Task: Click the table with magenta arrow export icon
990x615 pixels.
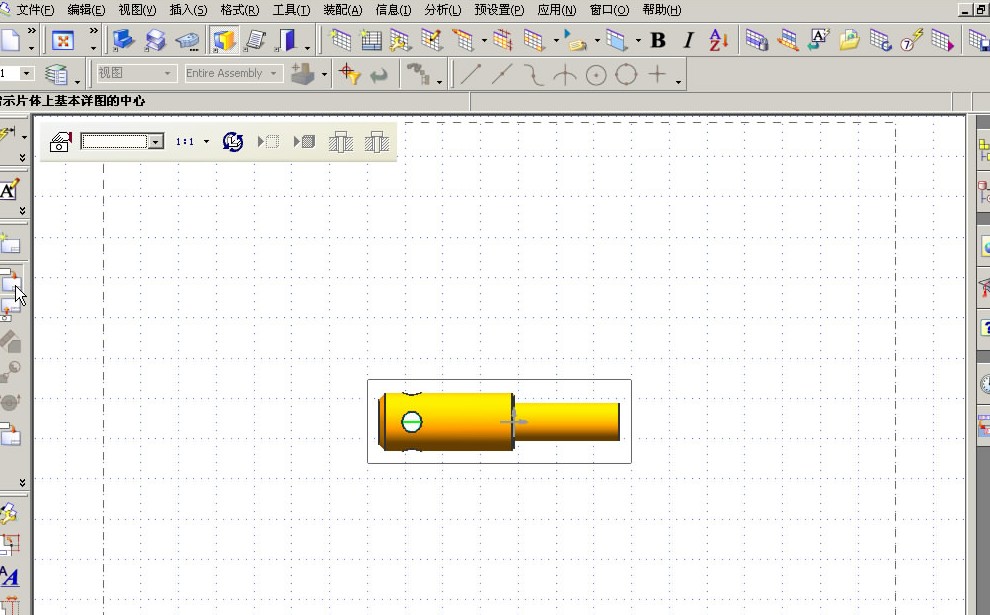Action: coord(942,40)
